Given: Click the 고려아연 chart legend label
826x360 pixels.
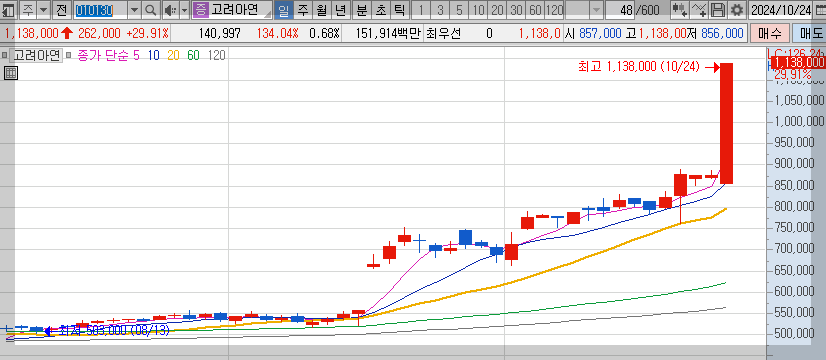Looking at the screenshot, I should pos(36,55).
